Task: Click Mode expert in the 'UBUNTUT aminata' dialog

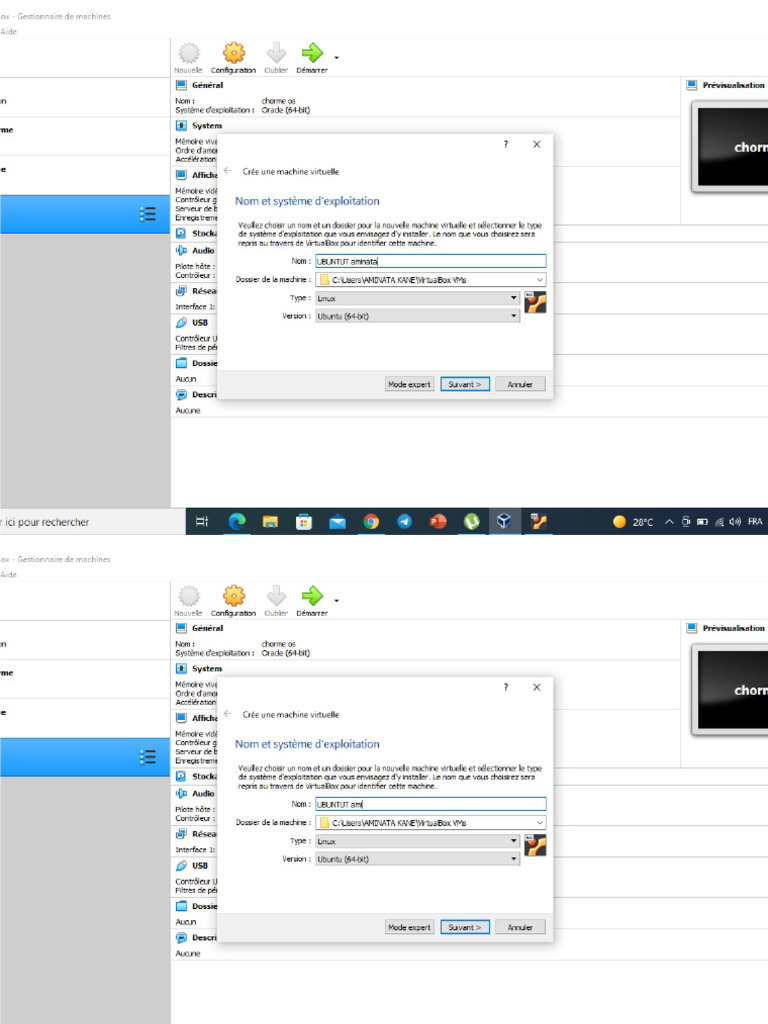Action: (409, 385)
